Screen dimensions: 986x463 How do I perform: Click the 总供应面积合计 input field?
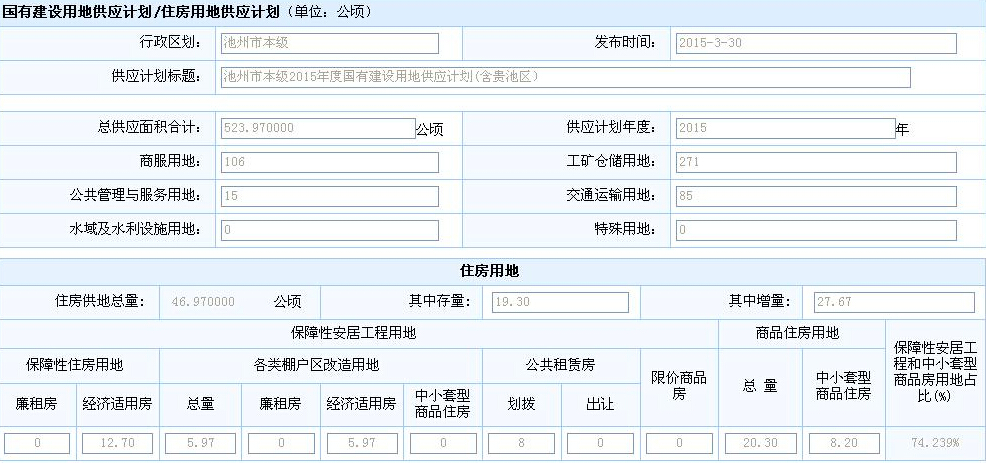coord(316,128)
